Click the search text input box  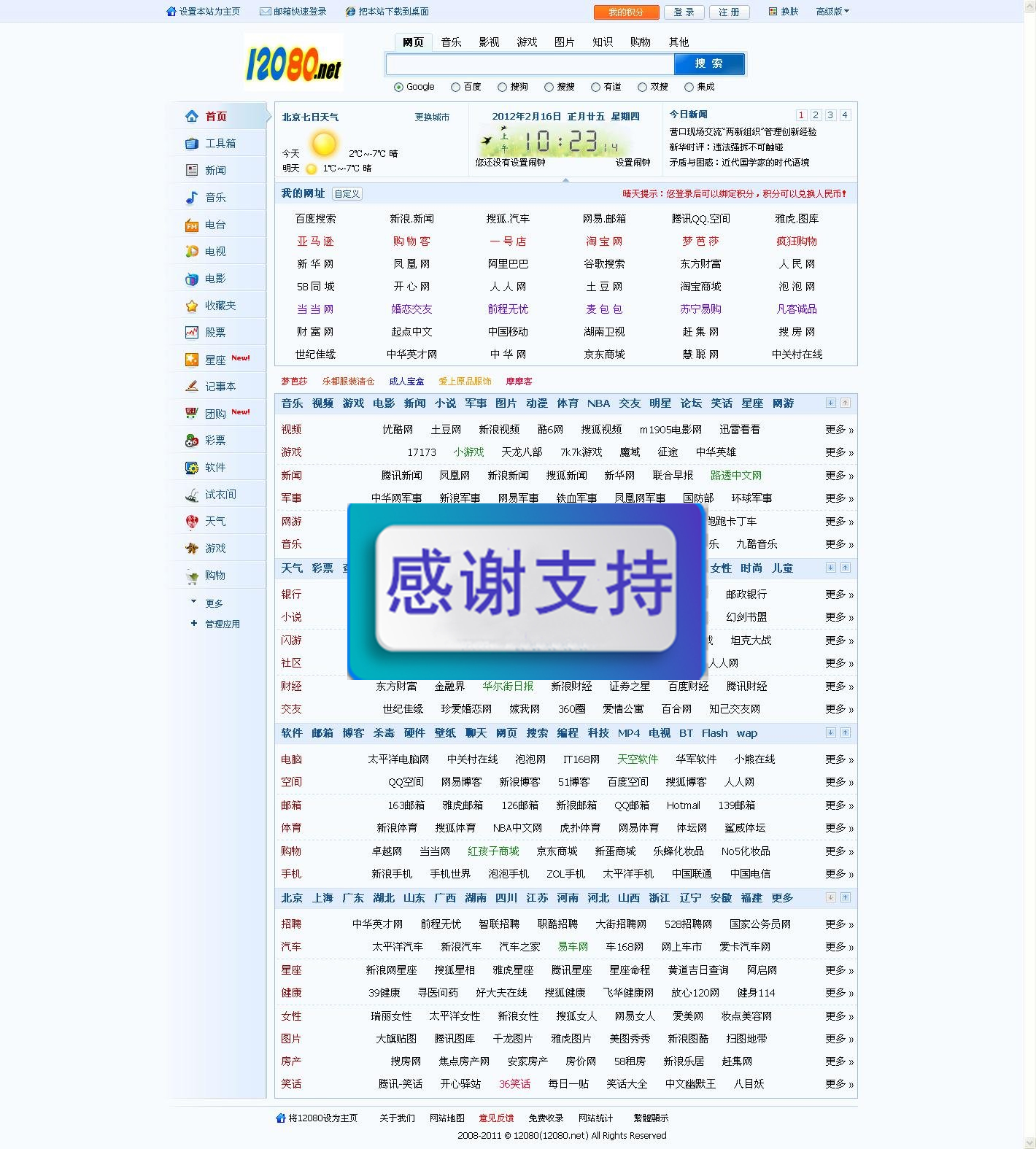pos(530,64)
